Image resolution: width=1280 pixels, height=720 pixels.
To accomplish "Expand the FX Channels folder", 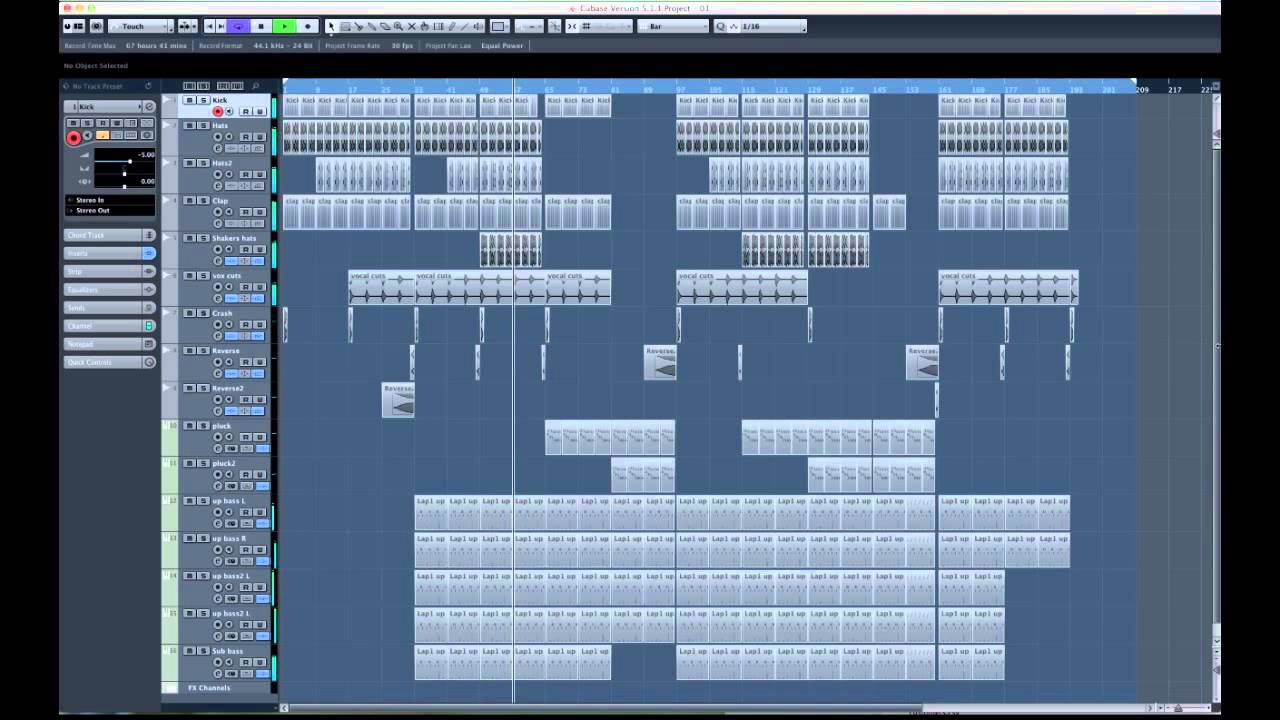I will point(170,688).
